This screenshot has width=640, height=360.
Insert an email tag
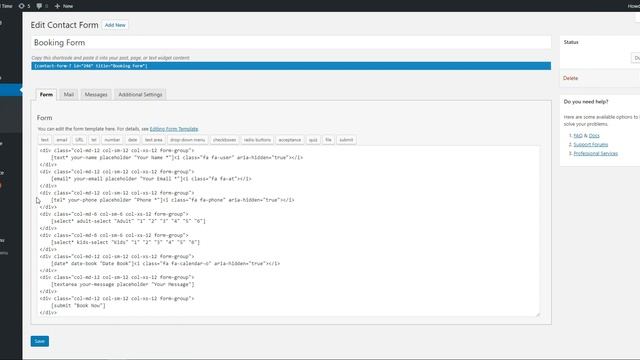(x=62, y=140)
